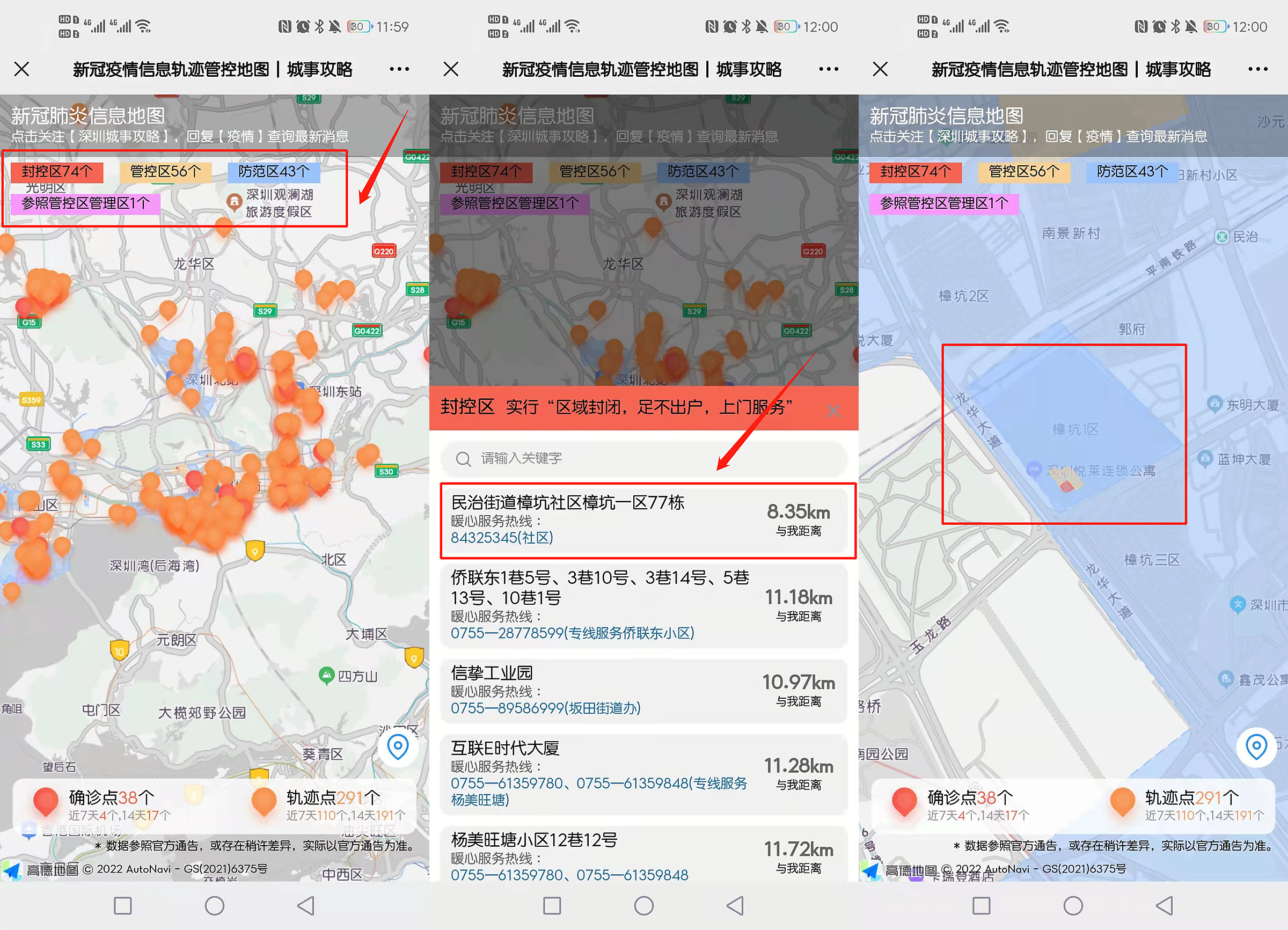Tap the 四方山 park marker on left map
1288x930 pixels.
(326, 676)
